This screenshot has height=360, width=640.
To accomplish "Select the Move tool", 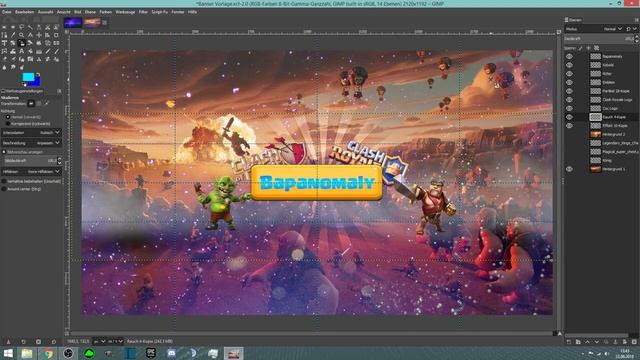I will pos(39,35).
